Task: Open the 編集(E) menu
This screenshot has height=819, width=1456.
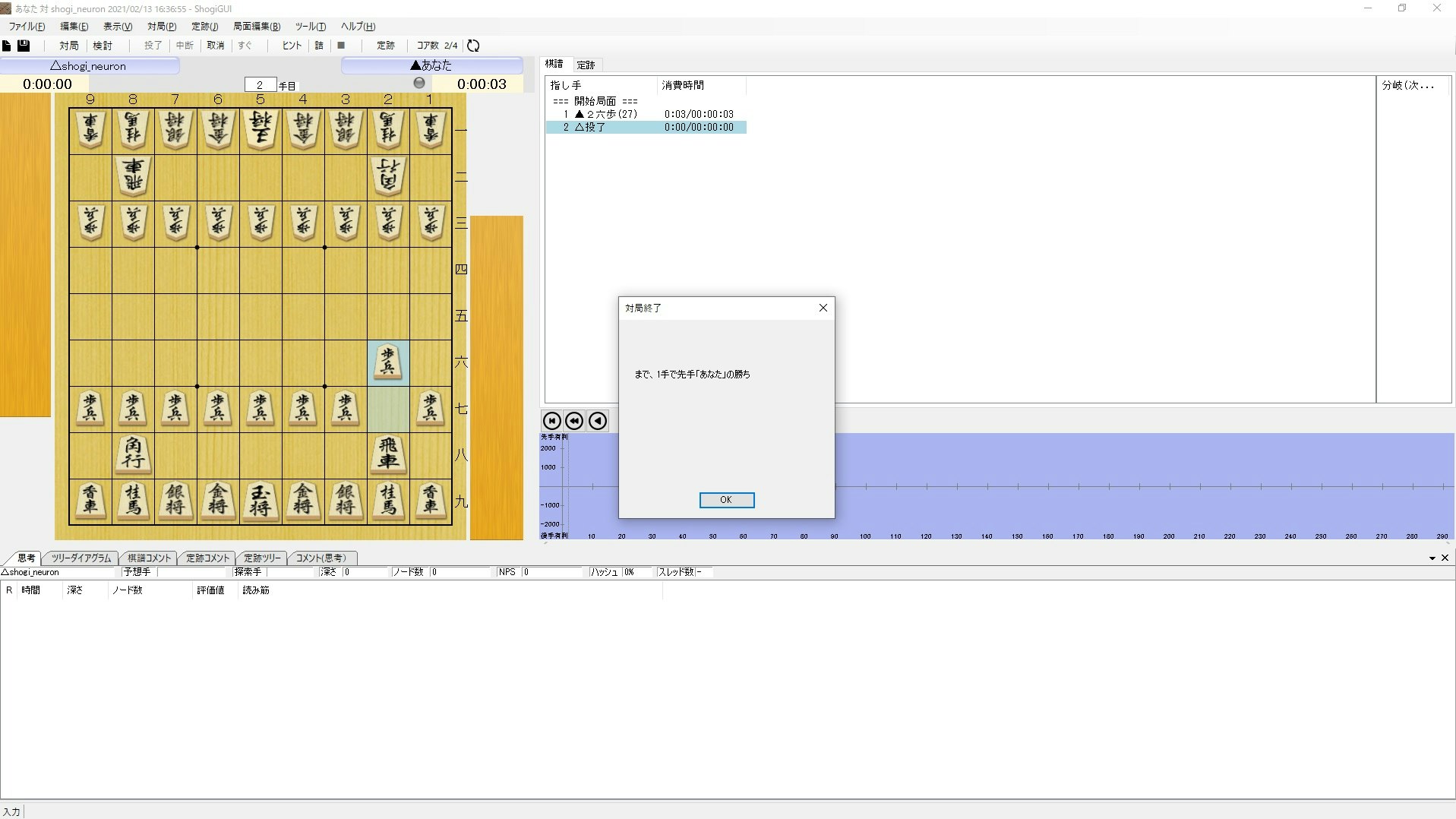Action: (74, 27)
